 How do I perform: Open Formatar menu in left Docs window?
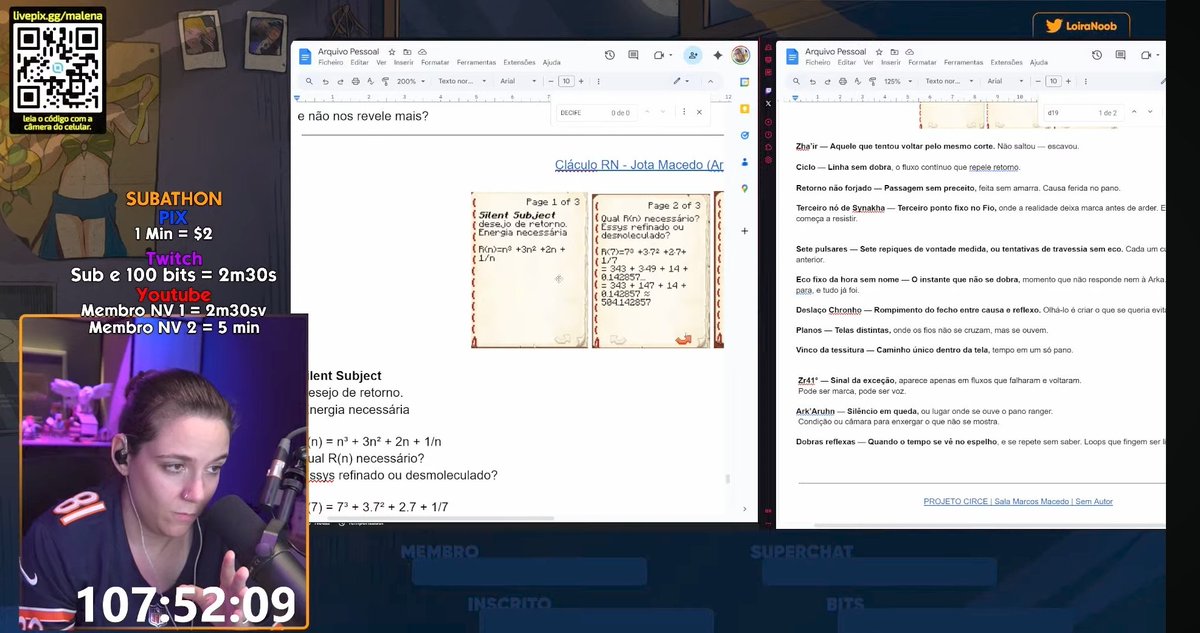pyautogui.click(x=435, y=62)
